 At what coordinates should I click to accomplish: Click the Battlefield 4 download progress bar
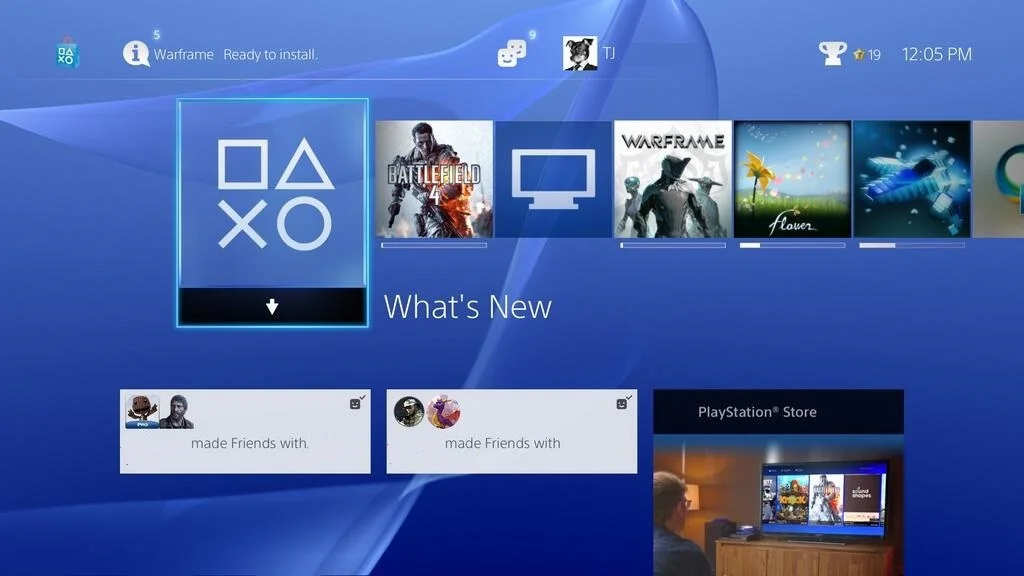point(434,246)
